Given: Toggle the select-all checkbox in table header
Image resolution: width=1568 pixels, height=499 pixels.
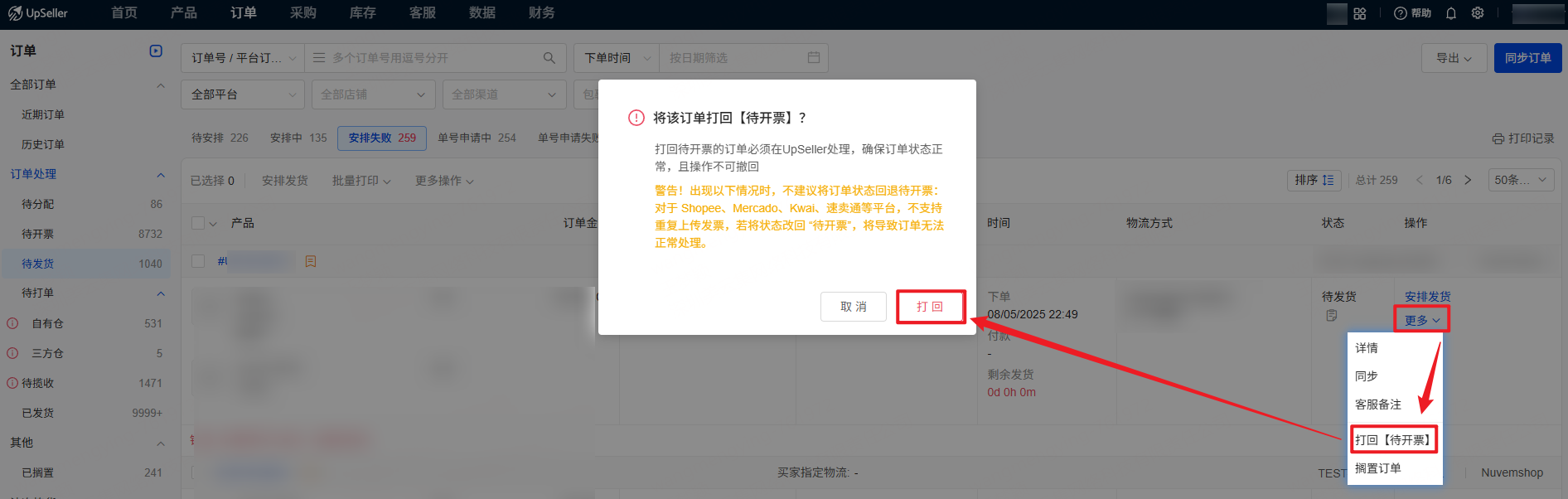Looking at the screenshot, I should coord(198,223).
